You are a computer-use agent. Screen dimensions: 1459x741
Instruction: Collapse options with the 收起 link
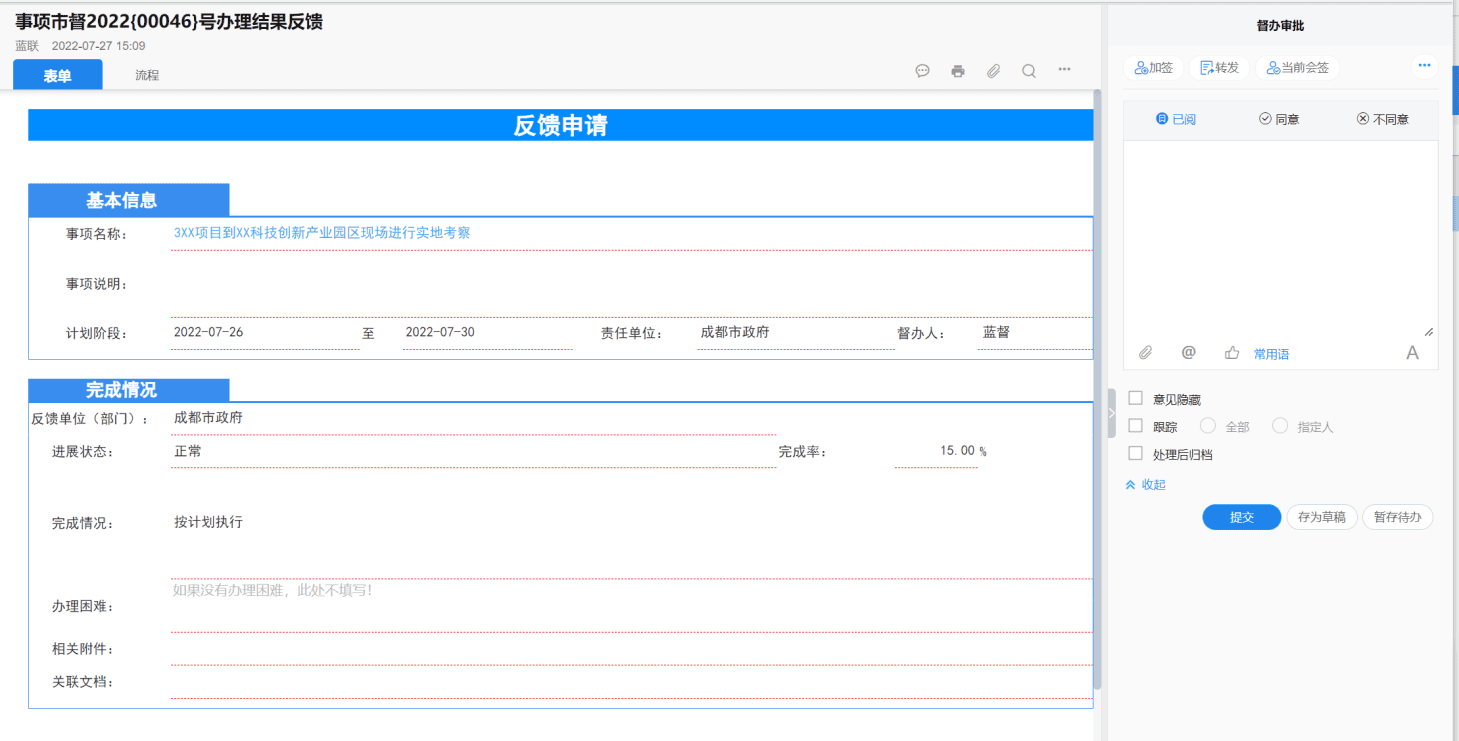coord(1146,485)
